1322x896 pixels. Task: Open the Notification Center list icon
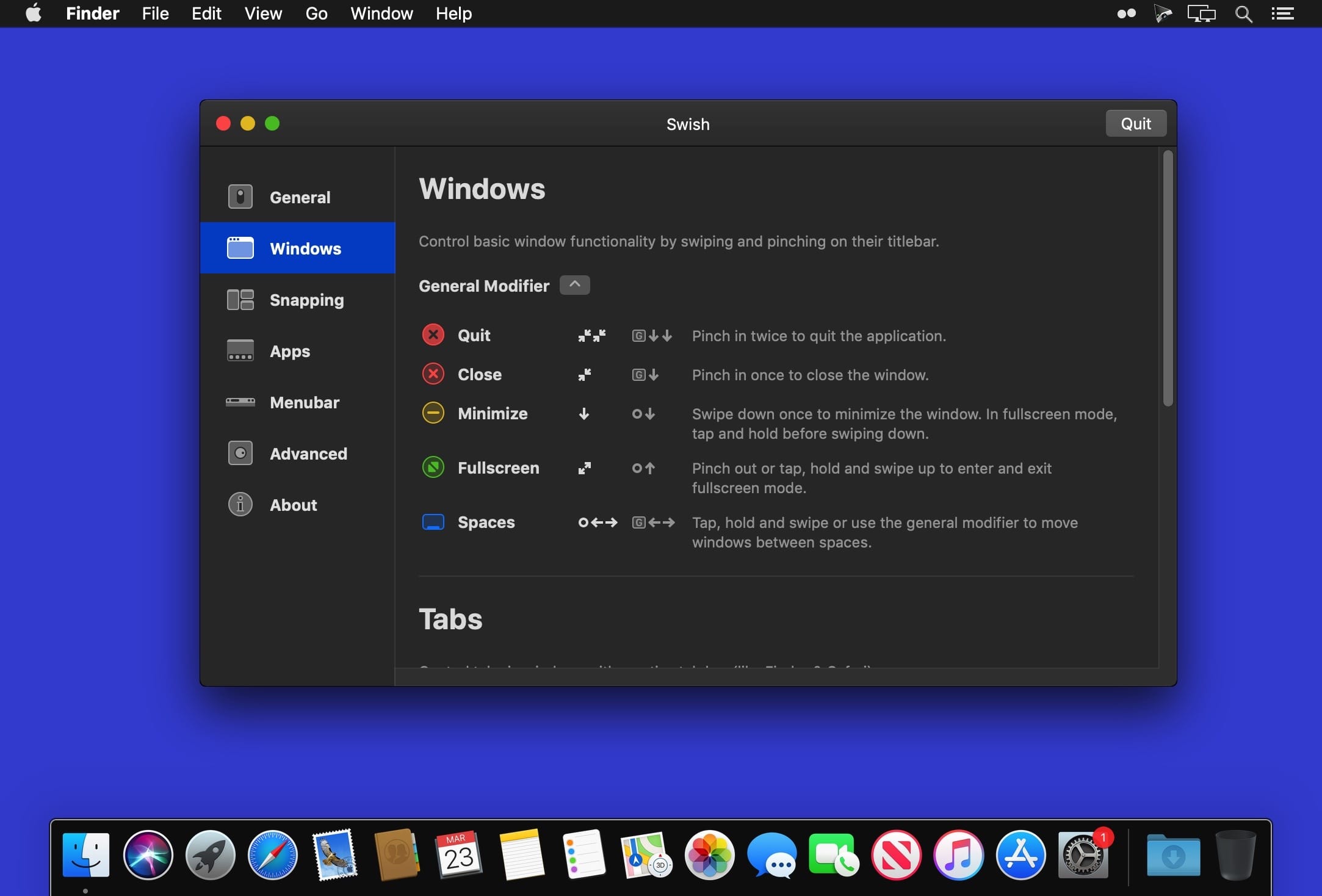tap(1283, 13)
